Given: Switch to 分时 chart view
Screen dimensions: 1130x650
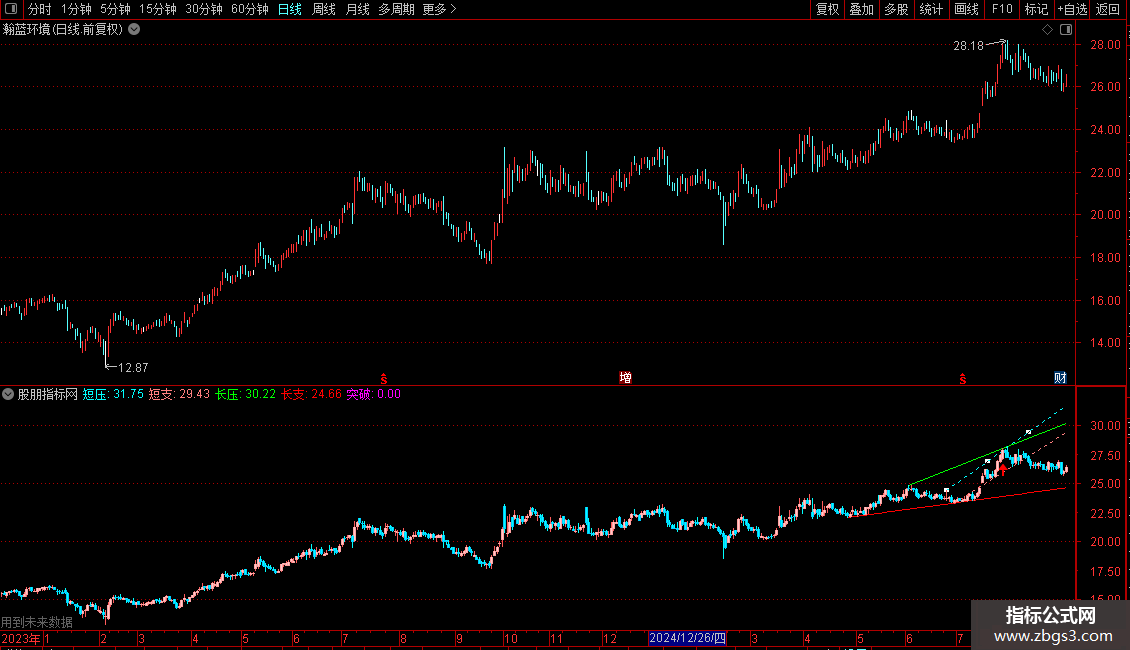Looking at the screenshot, I should [40, 9].
